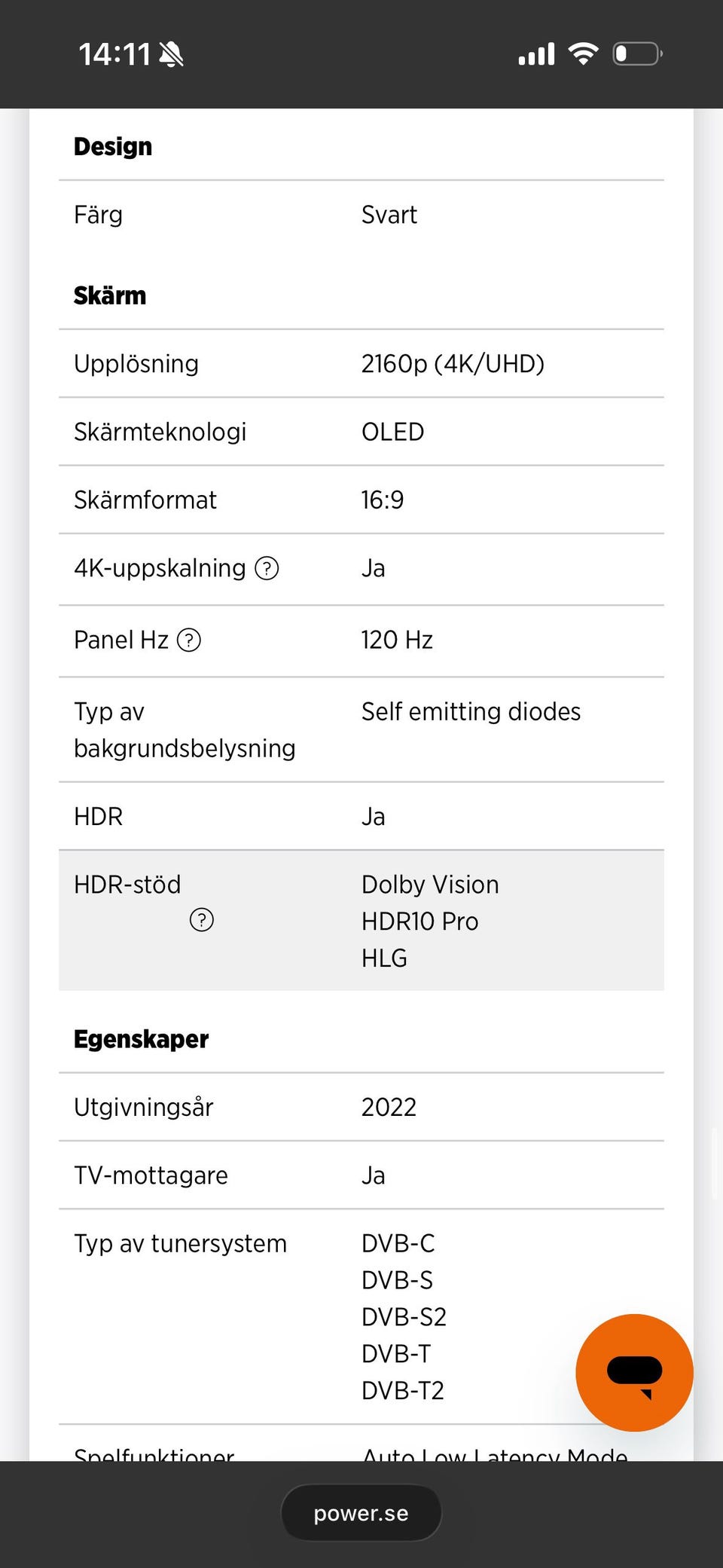Tap the Wi-Fi status icon
Viewport: 723px width, 1568px height.
click(583, 53)
